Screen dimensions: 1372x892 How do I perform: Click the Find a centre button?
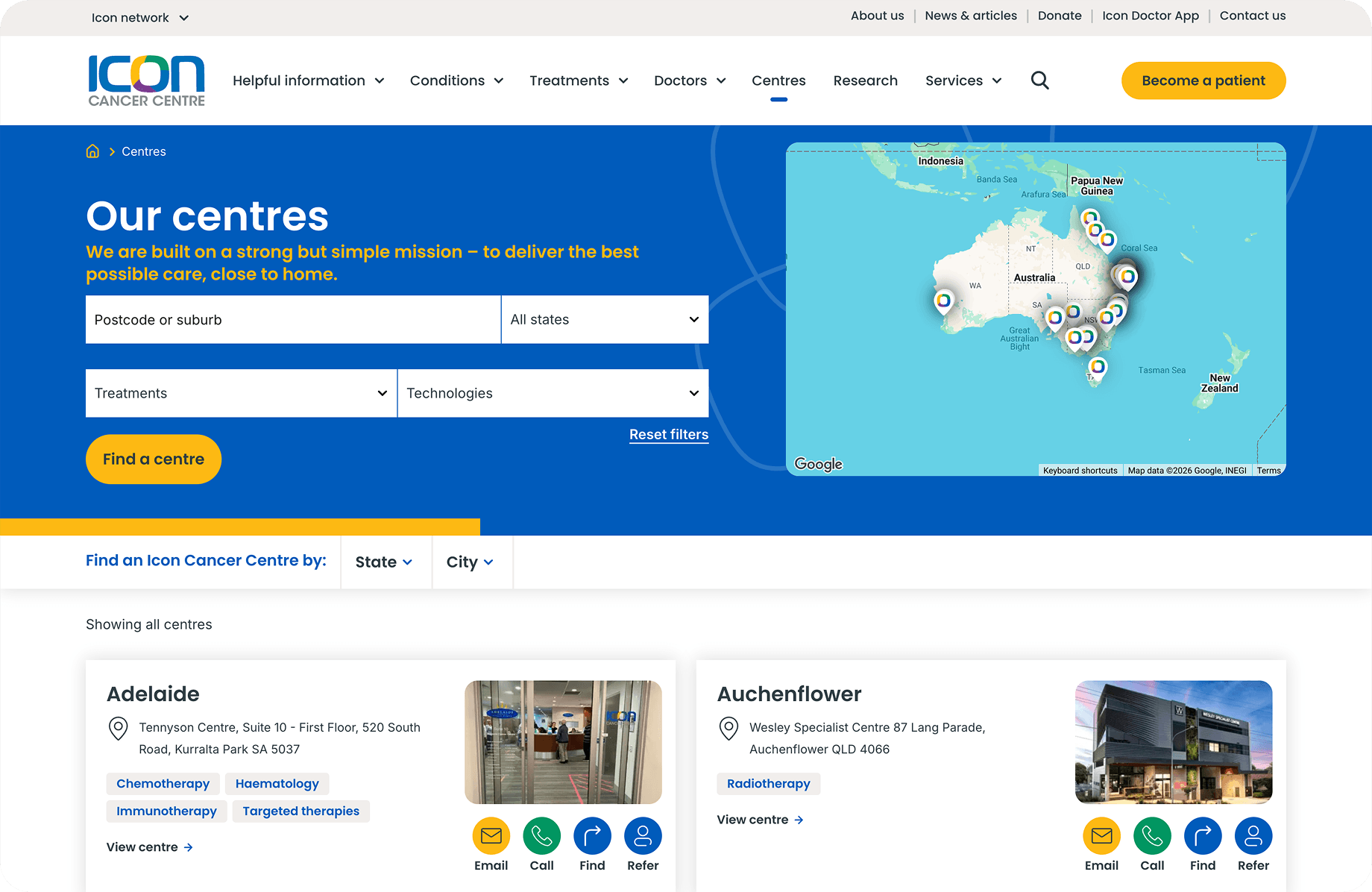pos(154,459)
